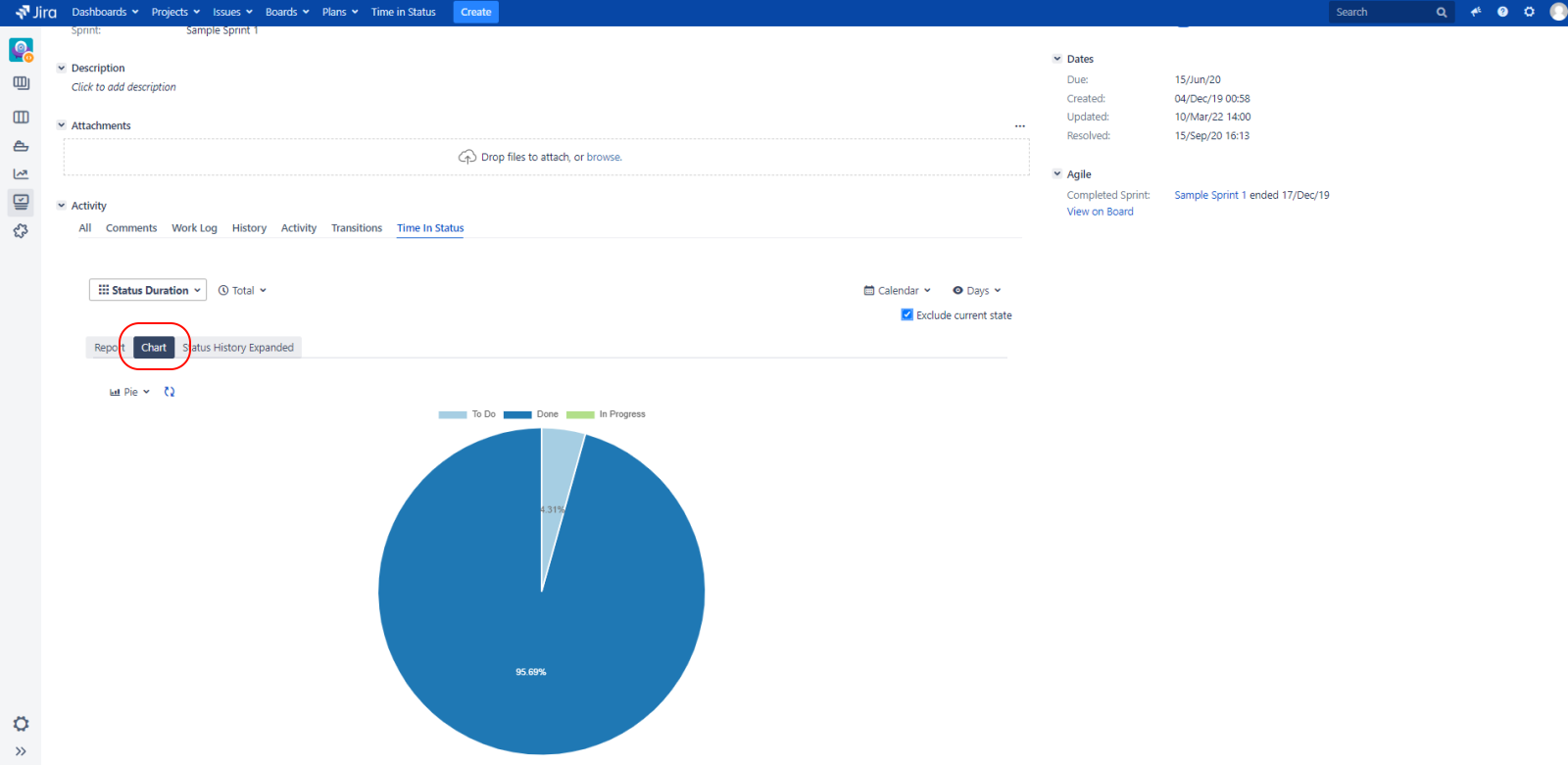The image size is (1568, 765).
Task: Select the Status History Expanded tab
Action: [x=241, y=348]
